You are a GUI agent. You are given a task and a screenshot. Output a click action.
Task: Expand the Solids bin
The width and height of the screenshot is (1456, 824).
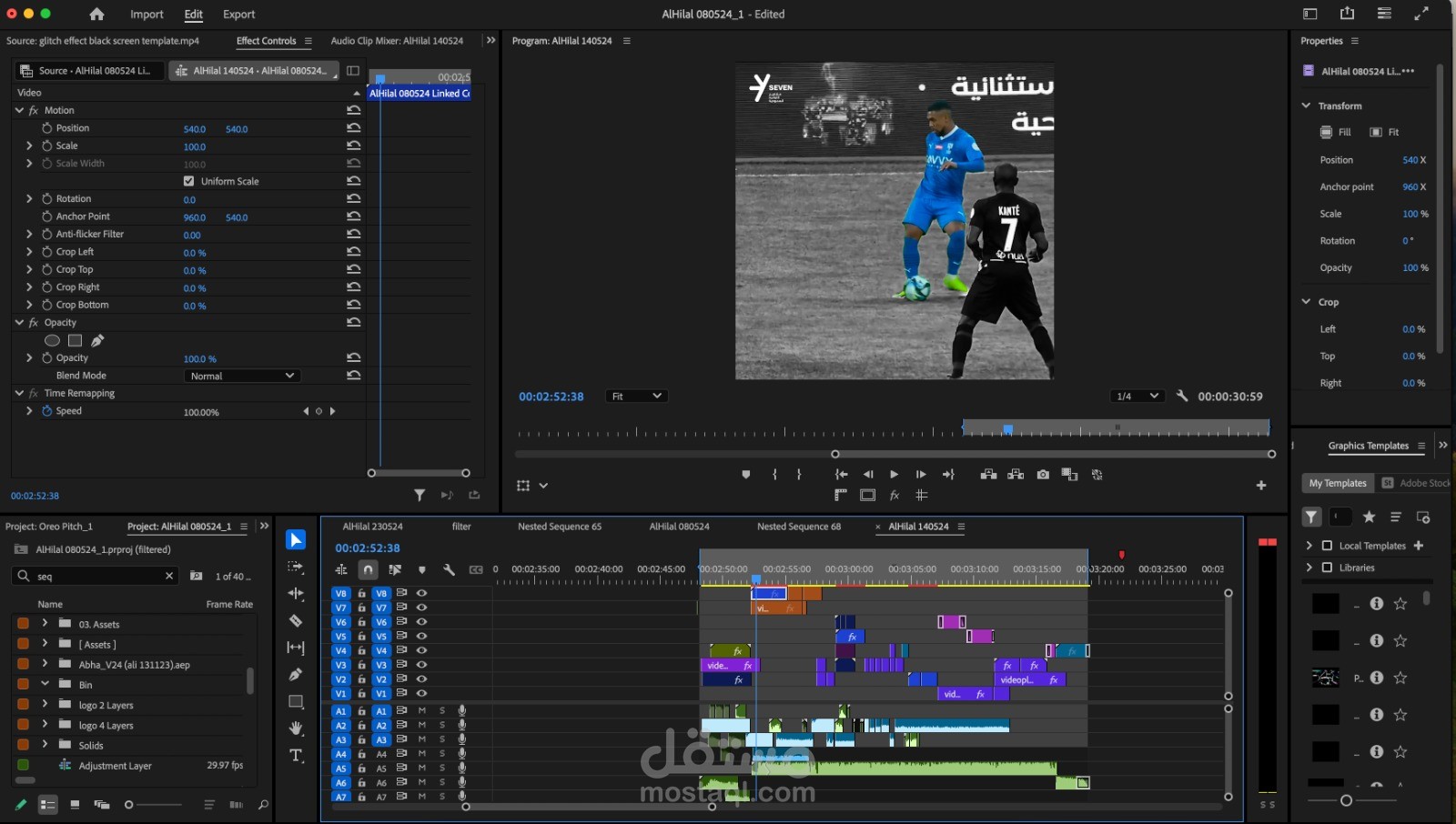click(x=45, y=744)
